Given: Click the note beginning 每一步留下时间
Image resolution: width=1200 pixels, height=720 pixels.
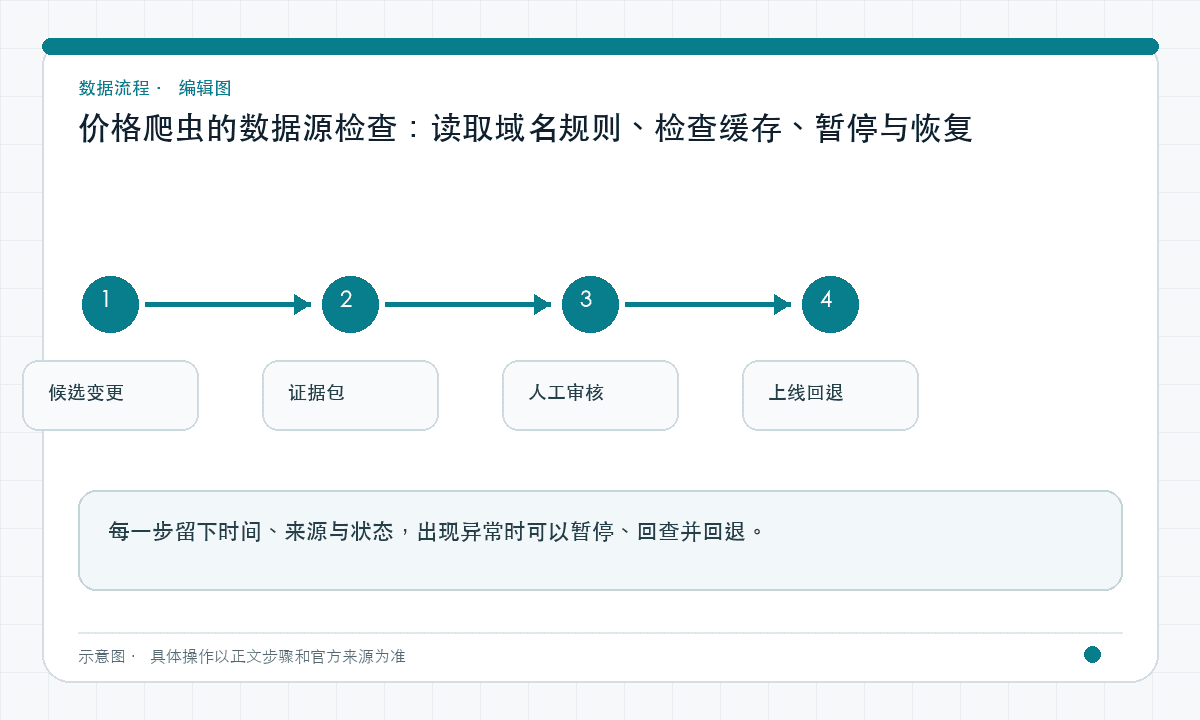Looking at the screenshot, I should [600, 540].
